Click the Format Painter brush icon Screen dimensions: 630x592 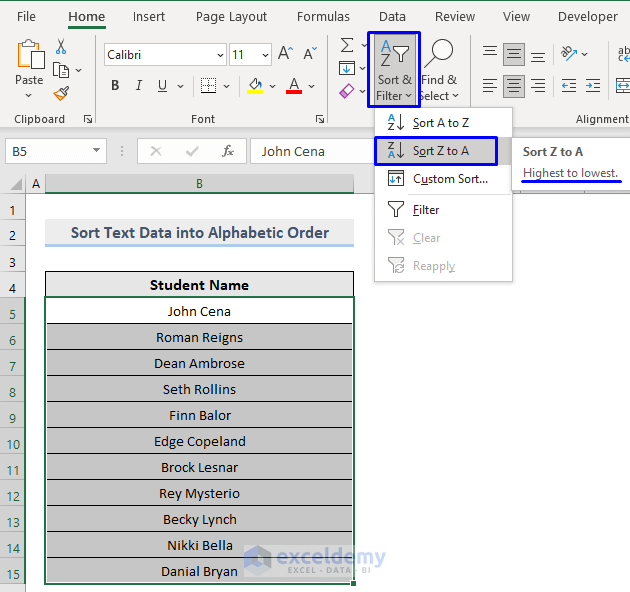click(x=61, y=93)
